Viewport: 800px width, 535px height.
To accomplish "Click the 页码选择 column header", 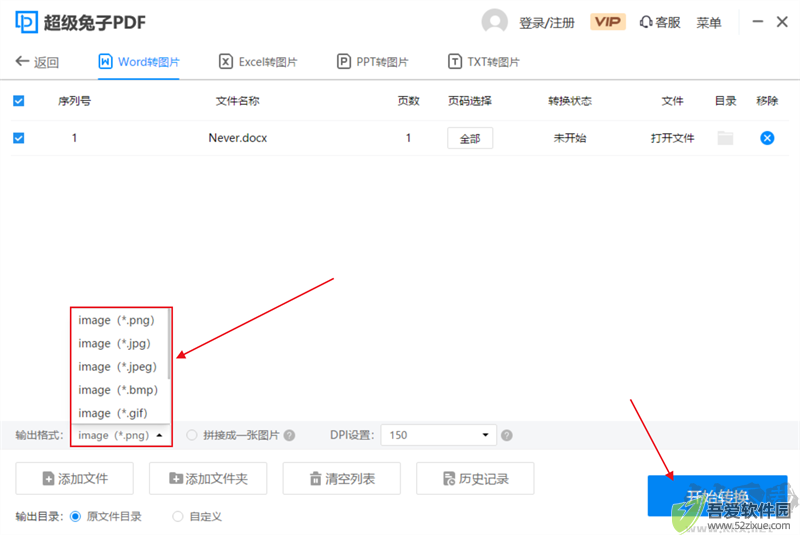I will click(x=470, y=101).
